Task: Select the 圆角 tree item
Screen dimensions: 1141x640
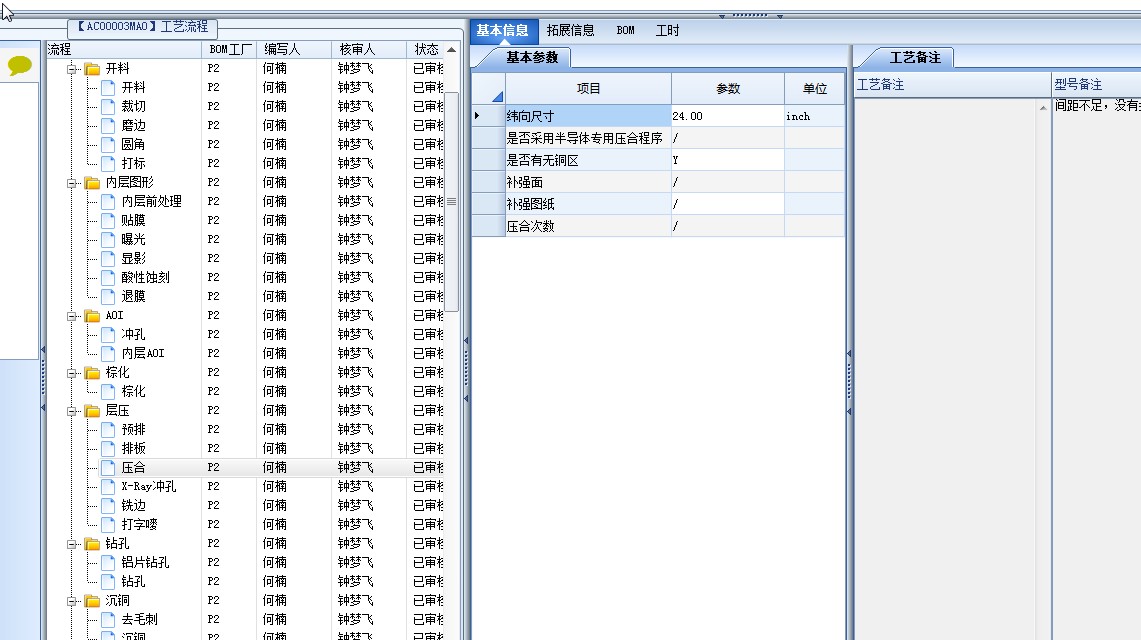Action: click(133, 145)
